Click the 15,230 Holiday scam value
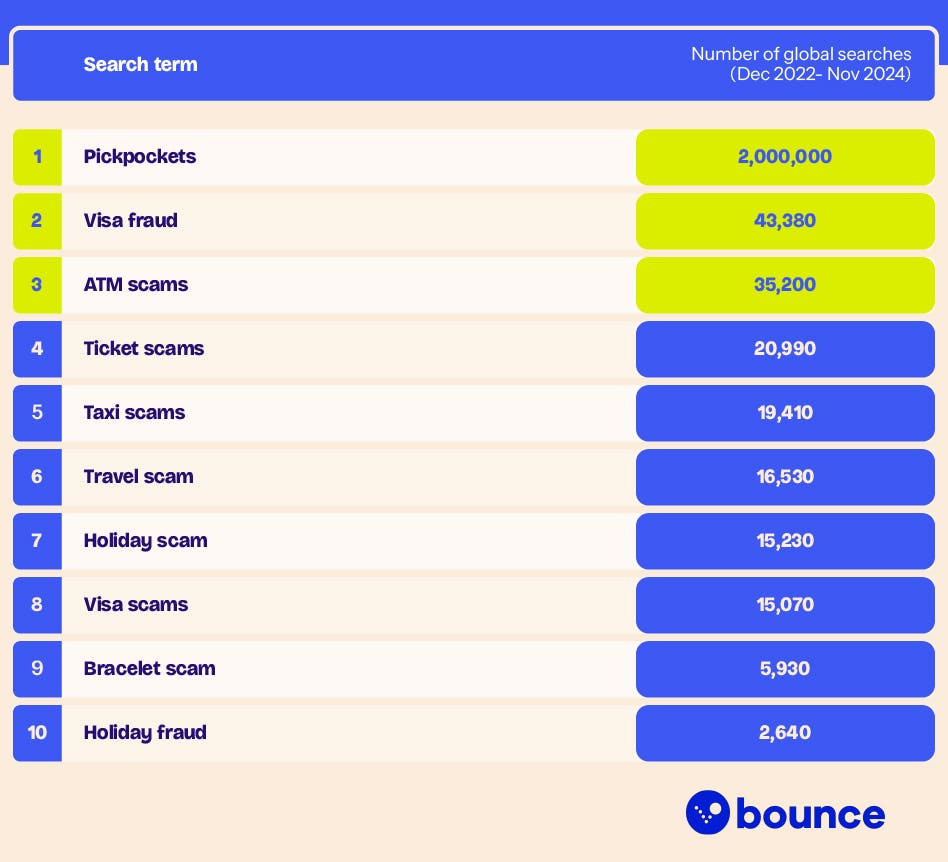 pyautogui.click(x=785, y=540)
